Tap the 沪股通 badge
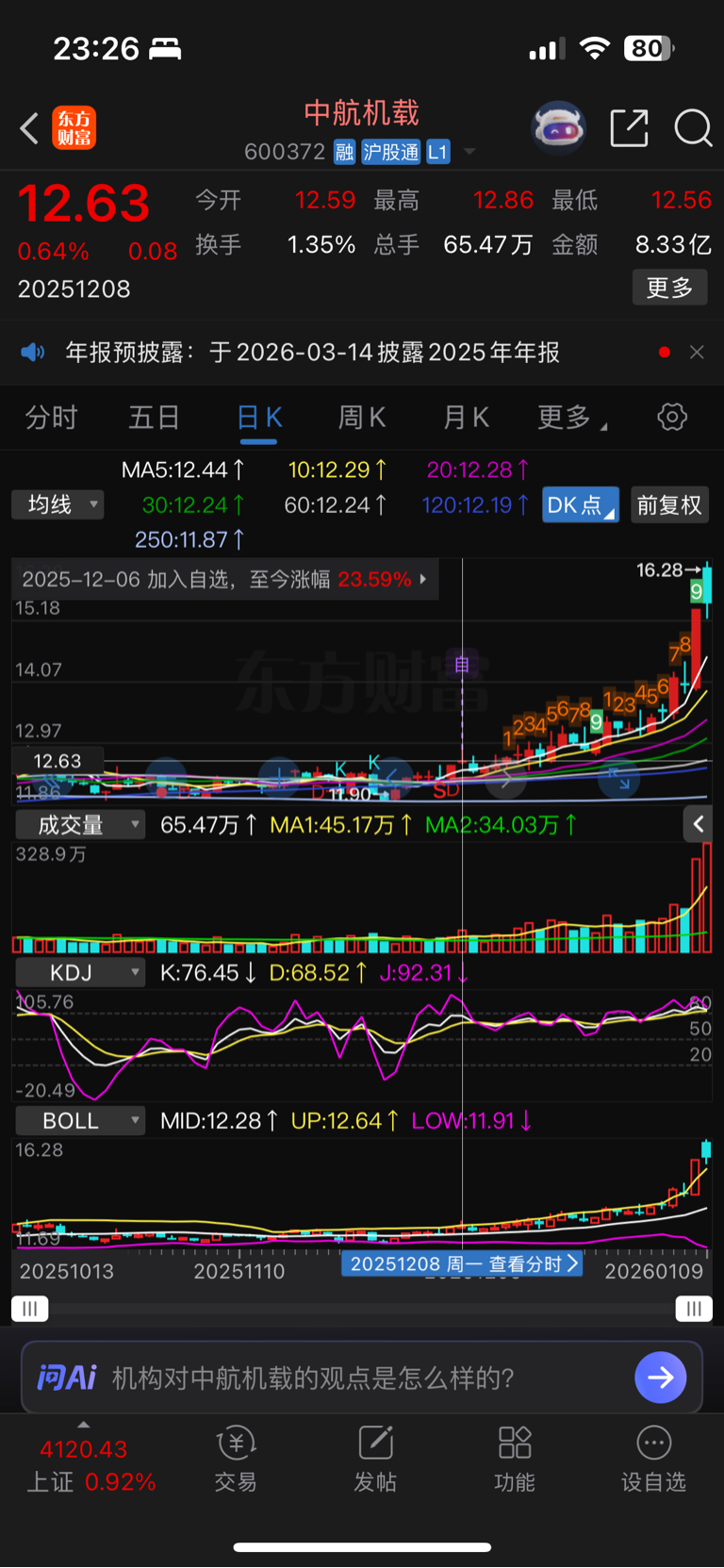This screenshot has height=1568, width=724. coord(391,152)
